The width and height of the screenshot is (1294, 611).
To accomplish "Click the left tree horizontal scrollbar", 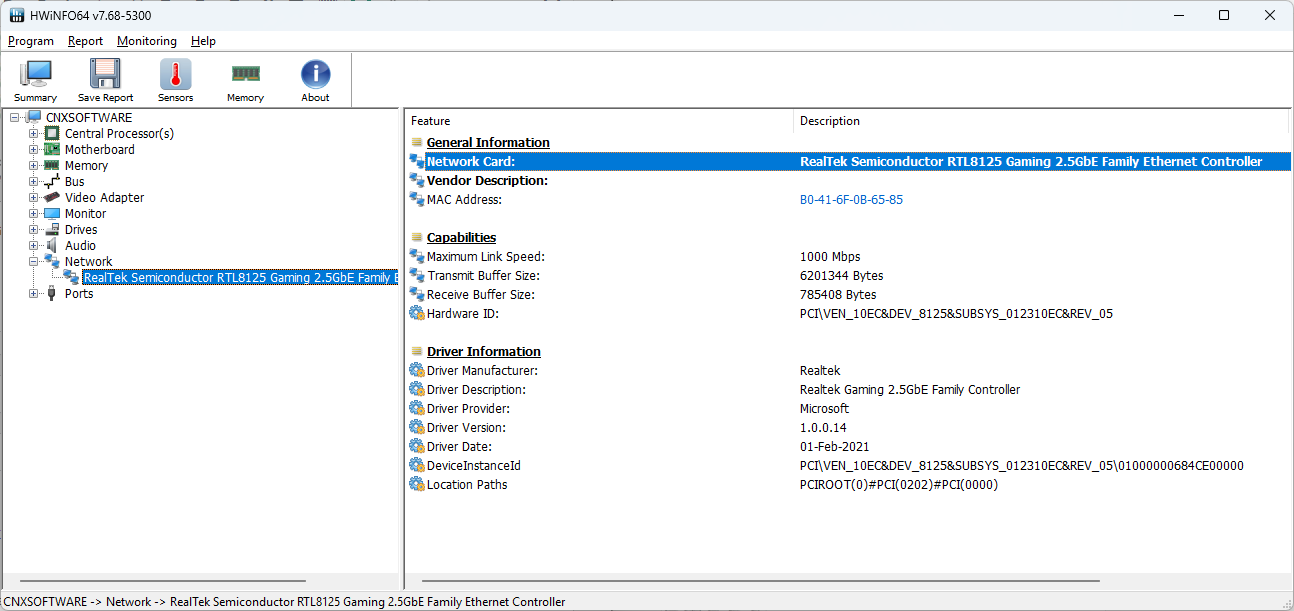I will 162,581.
